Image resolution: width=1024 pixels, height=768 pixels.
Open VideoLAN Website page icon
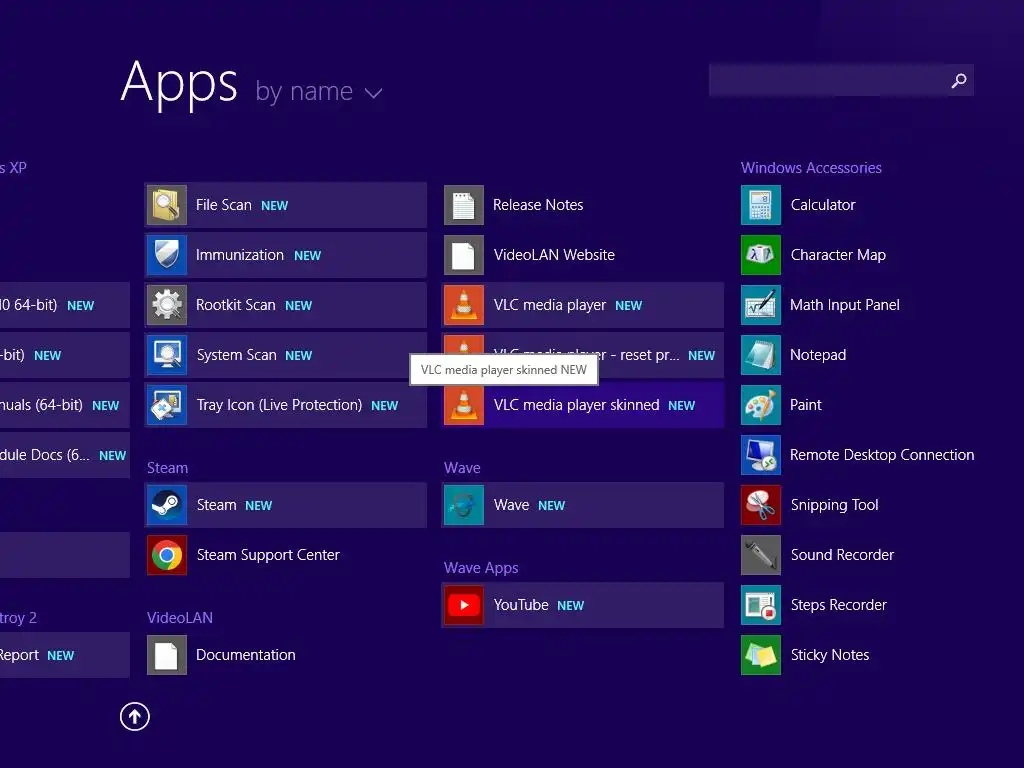[464, 255]
